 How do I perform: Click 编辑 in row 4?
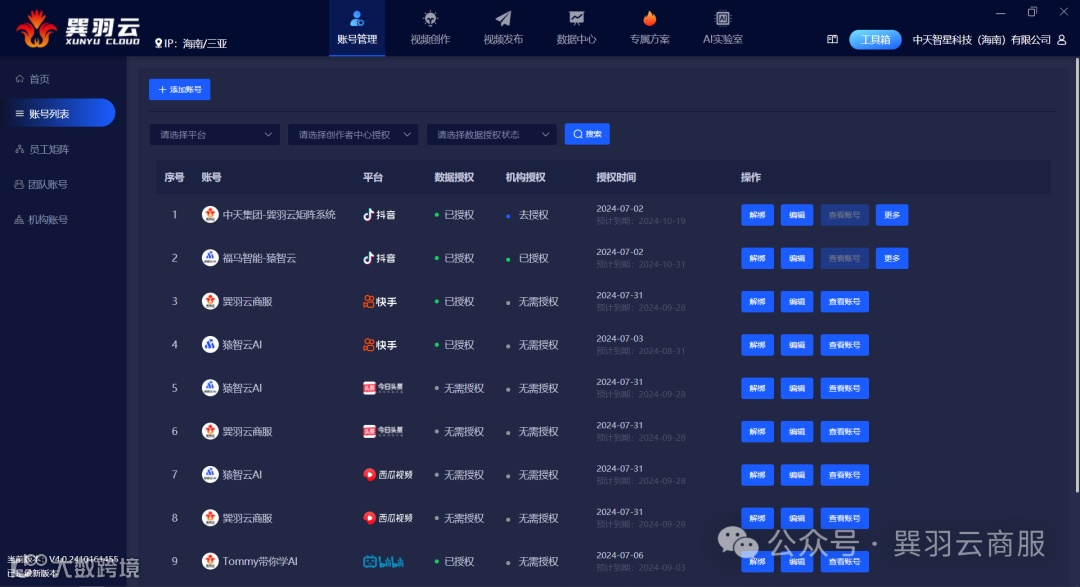click(797, 345)
